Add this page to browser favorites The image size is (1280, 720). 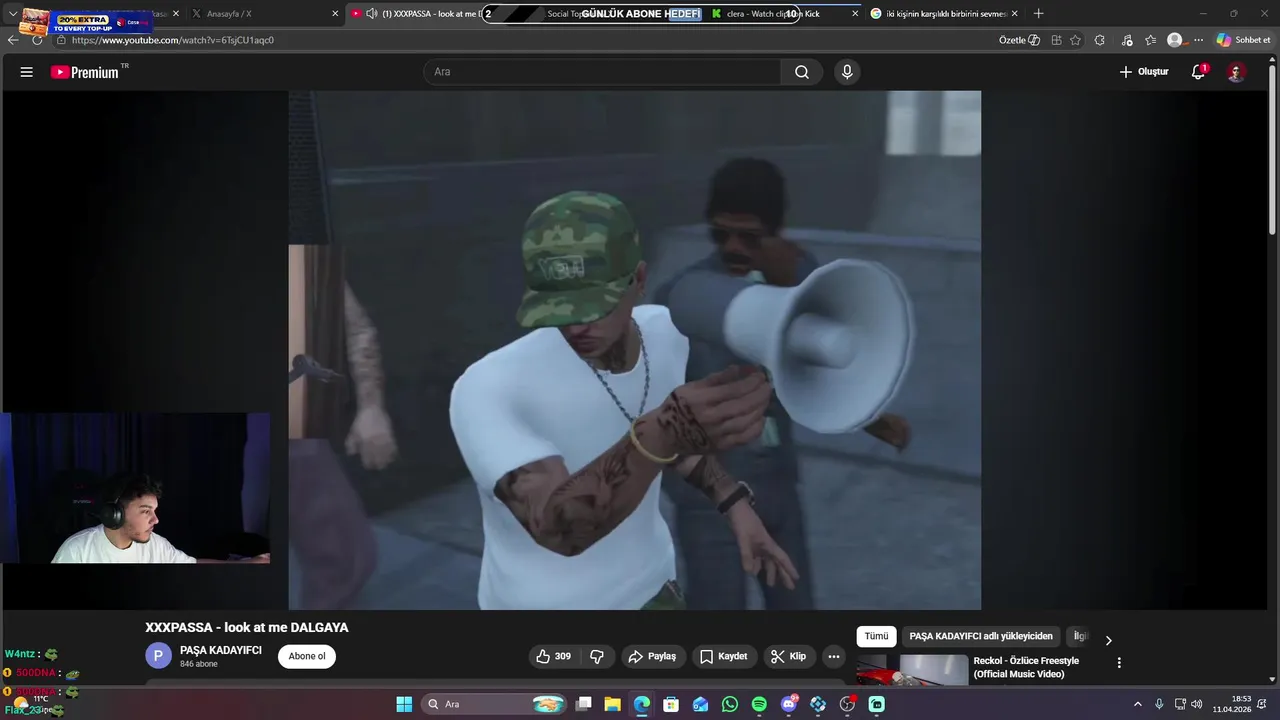coord(1075,40)
